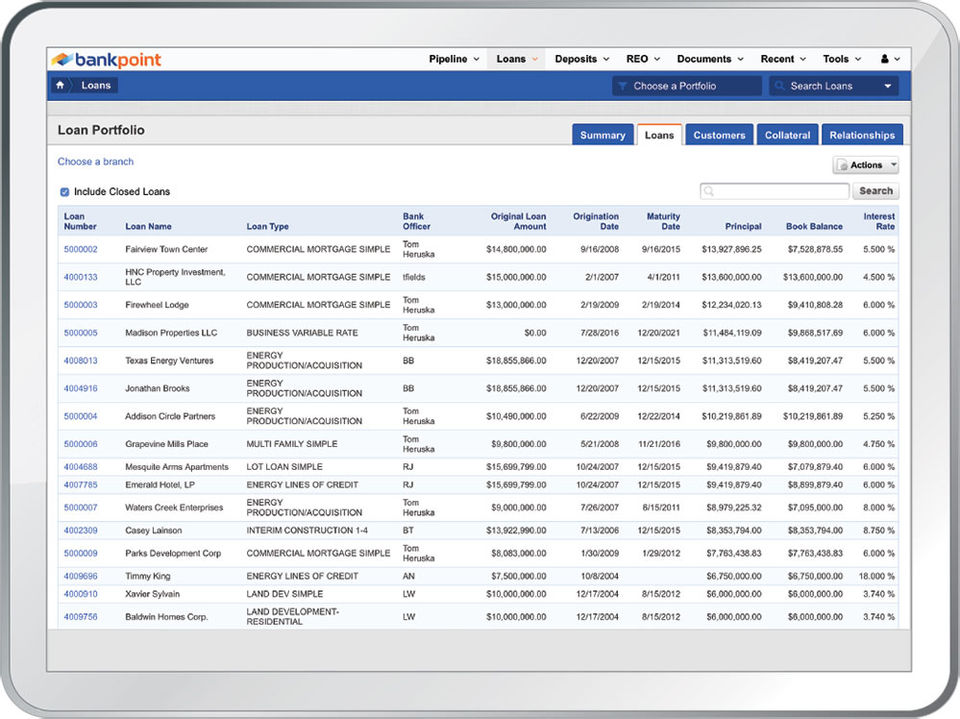The image size is (960, 719).
Task: Open loan number 5000006
Action: (x=81, y=444)
